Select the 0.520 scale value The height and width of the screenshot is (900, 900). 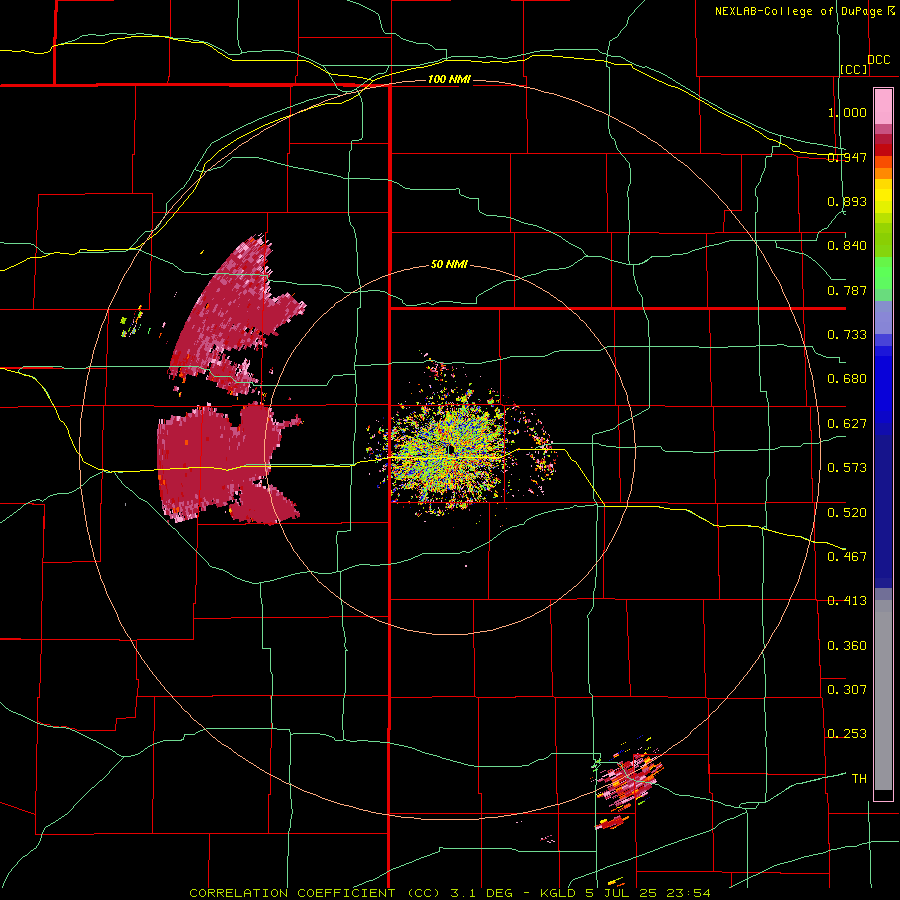click(847, 513)
